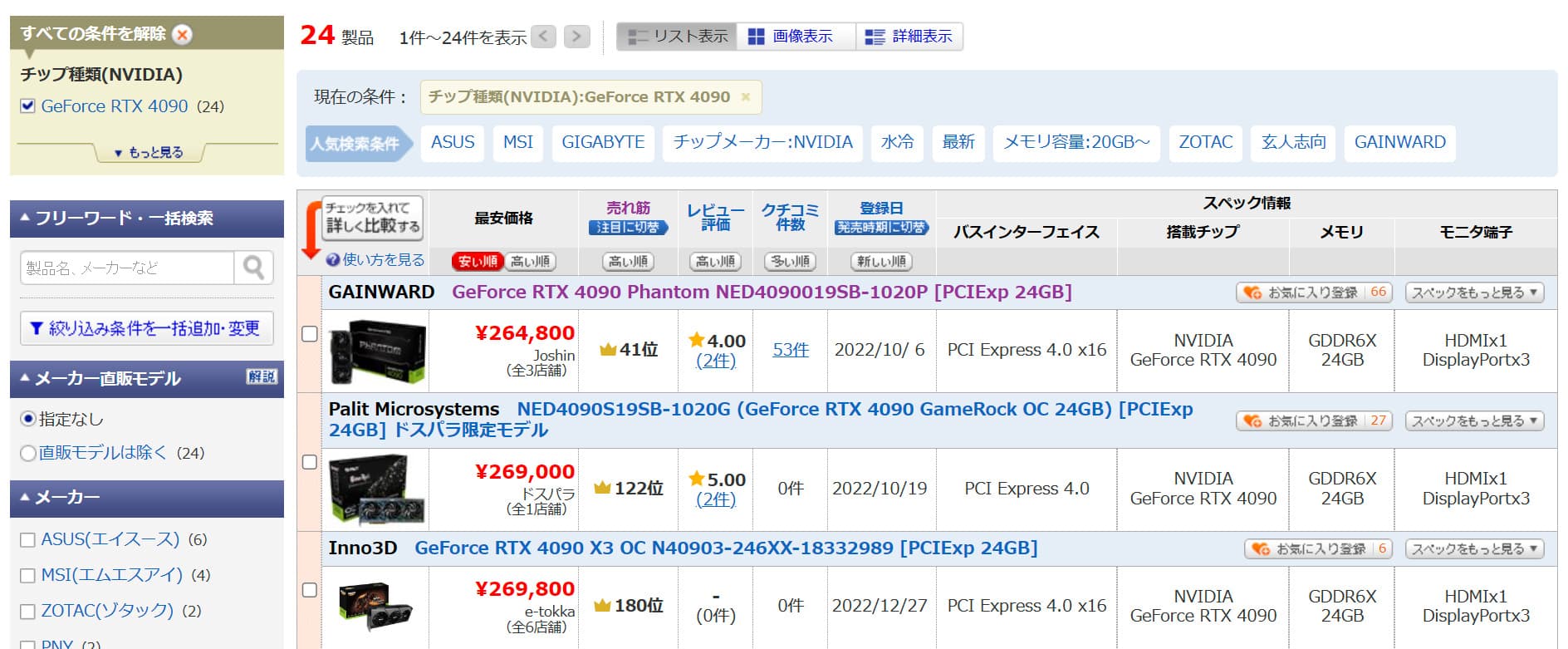Image resolution: width=1568 pixels, height=649 pixels.
Task: Collapse the フリーワード・一括検索 section
Action: pyautogui.click(x=146, y=219)
